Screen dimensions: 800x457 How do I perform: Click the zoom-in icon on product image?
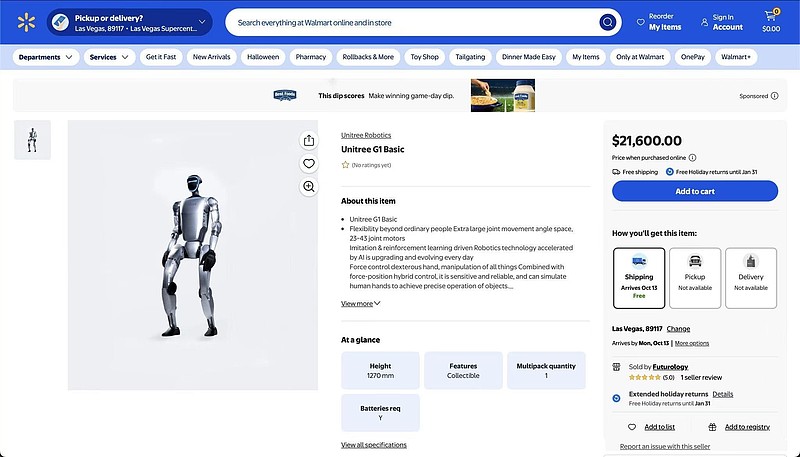click(x=309, y=186)
